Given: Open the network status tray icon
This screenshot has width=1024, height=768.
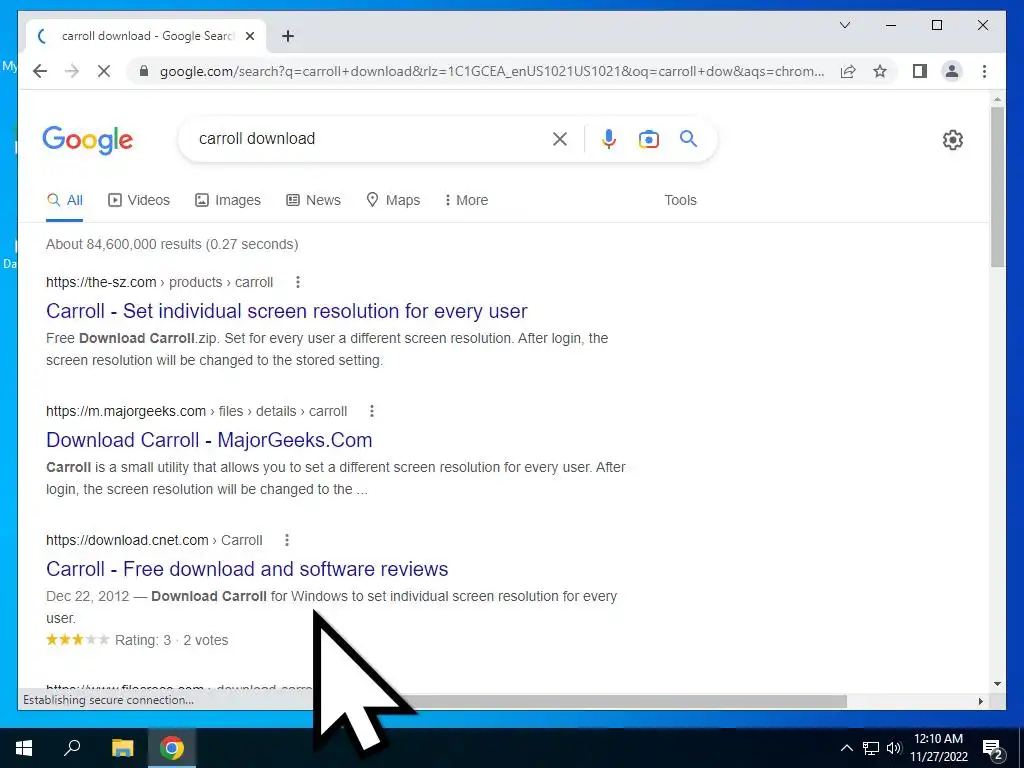Looking at the screenshot, I should coord(871,748).
